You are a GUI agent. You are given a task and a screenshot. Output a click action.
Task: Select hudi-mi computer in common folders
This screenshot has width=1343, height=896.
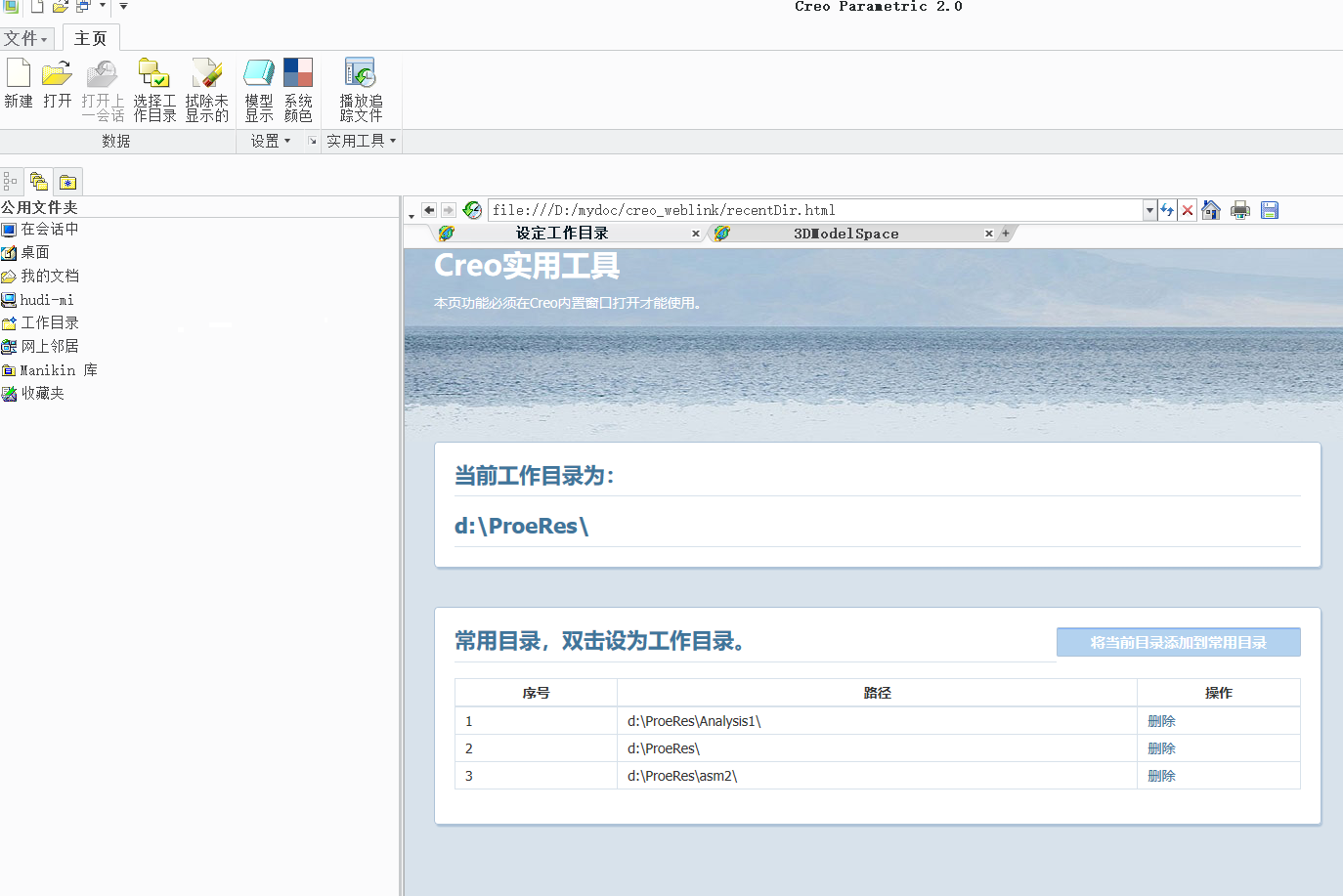point(37,300)
